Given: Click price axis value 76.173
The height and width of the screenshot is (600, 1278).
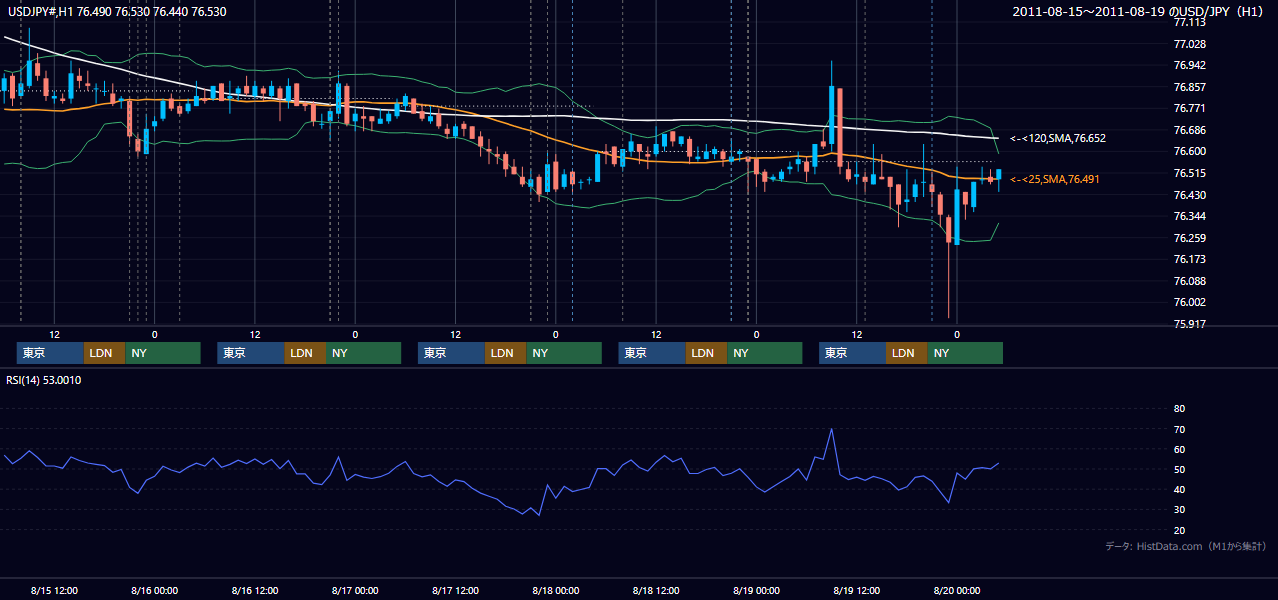Looking at the screenshot, I should click(x=1189, y=259).
